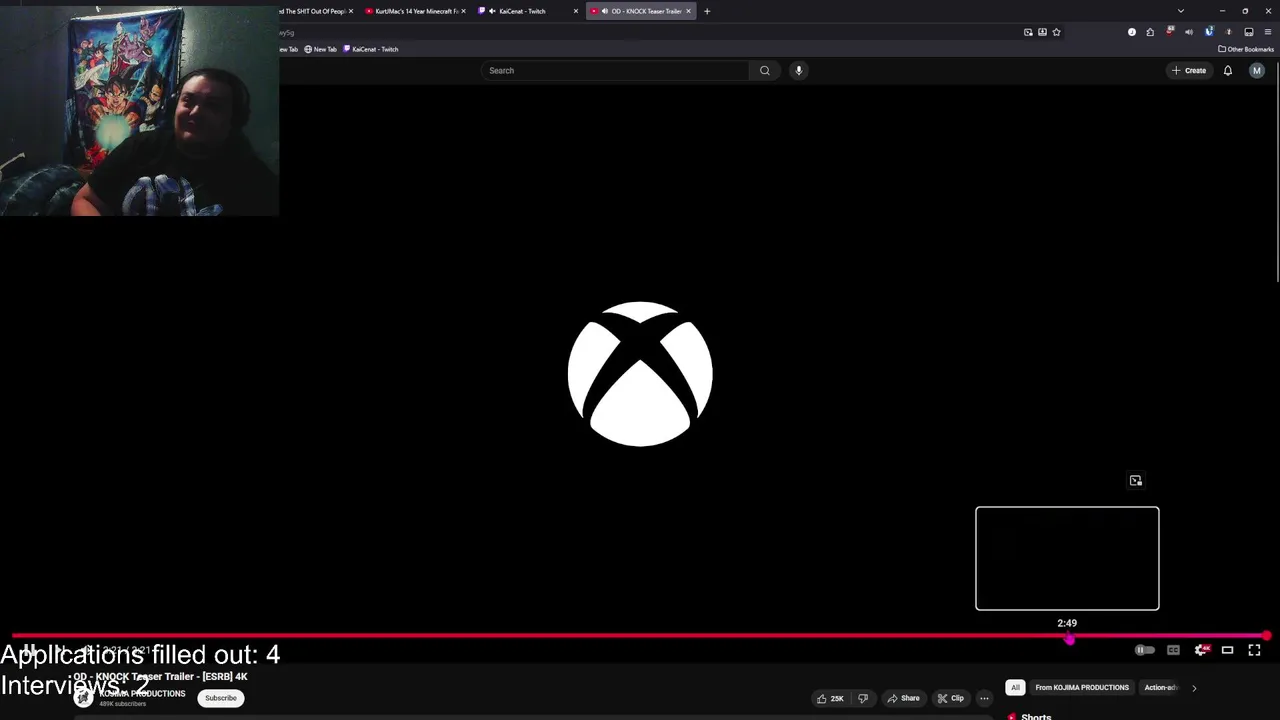The image size is (1280, 720).
Task: Click the red badge extension icon
Action: tap(1170, 32)
